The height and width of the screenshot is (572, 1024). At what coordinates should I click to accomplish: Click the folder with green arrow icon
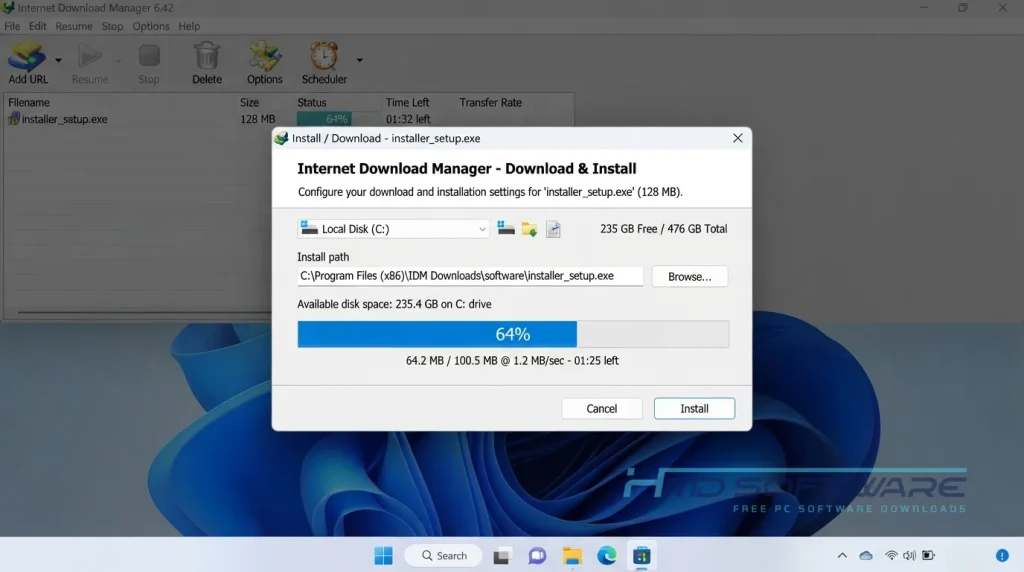click(x=530, y=229)
